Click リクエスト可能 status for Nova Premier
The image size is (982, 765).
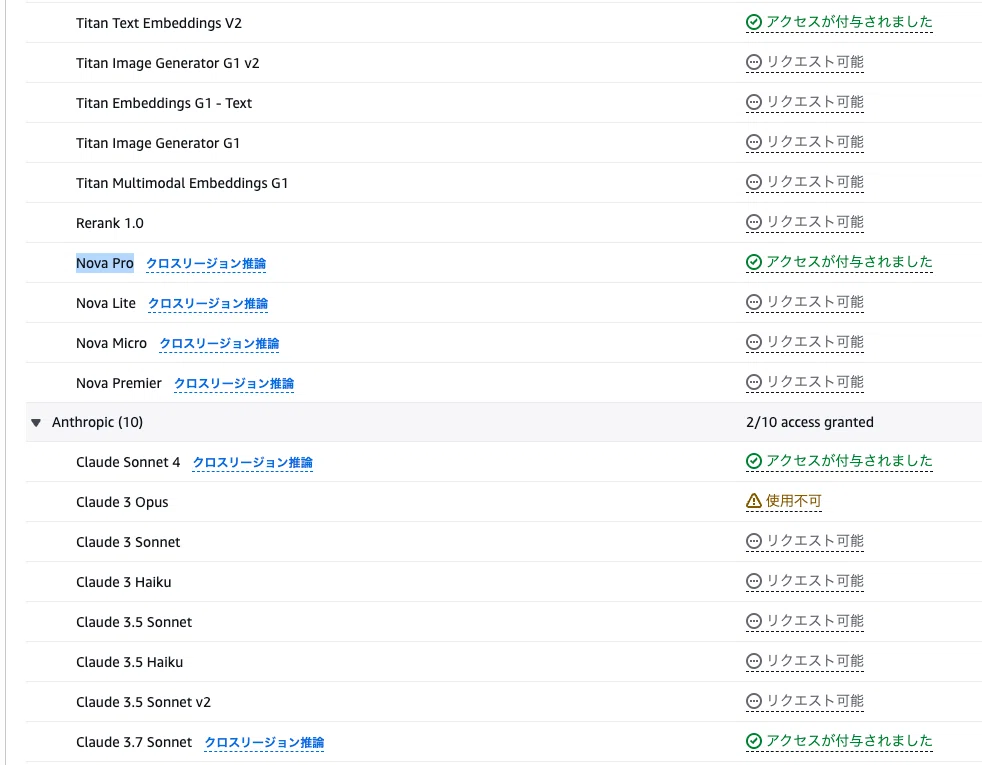click(815, 382)
